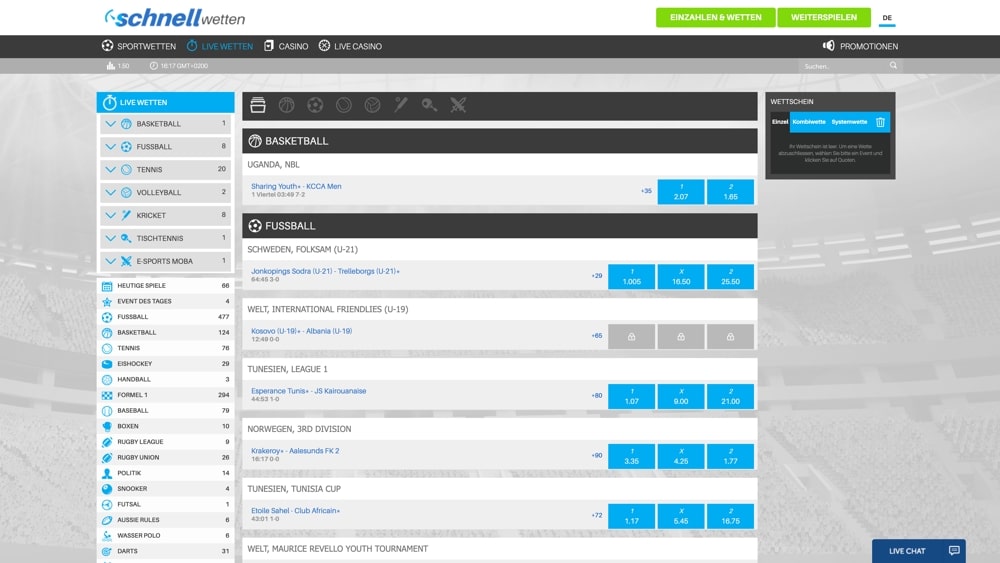Screen dimensions: 1000x563
Task: Click the Einzahlen & Wetten button
Action: (x=716, y=17)
